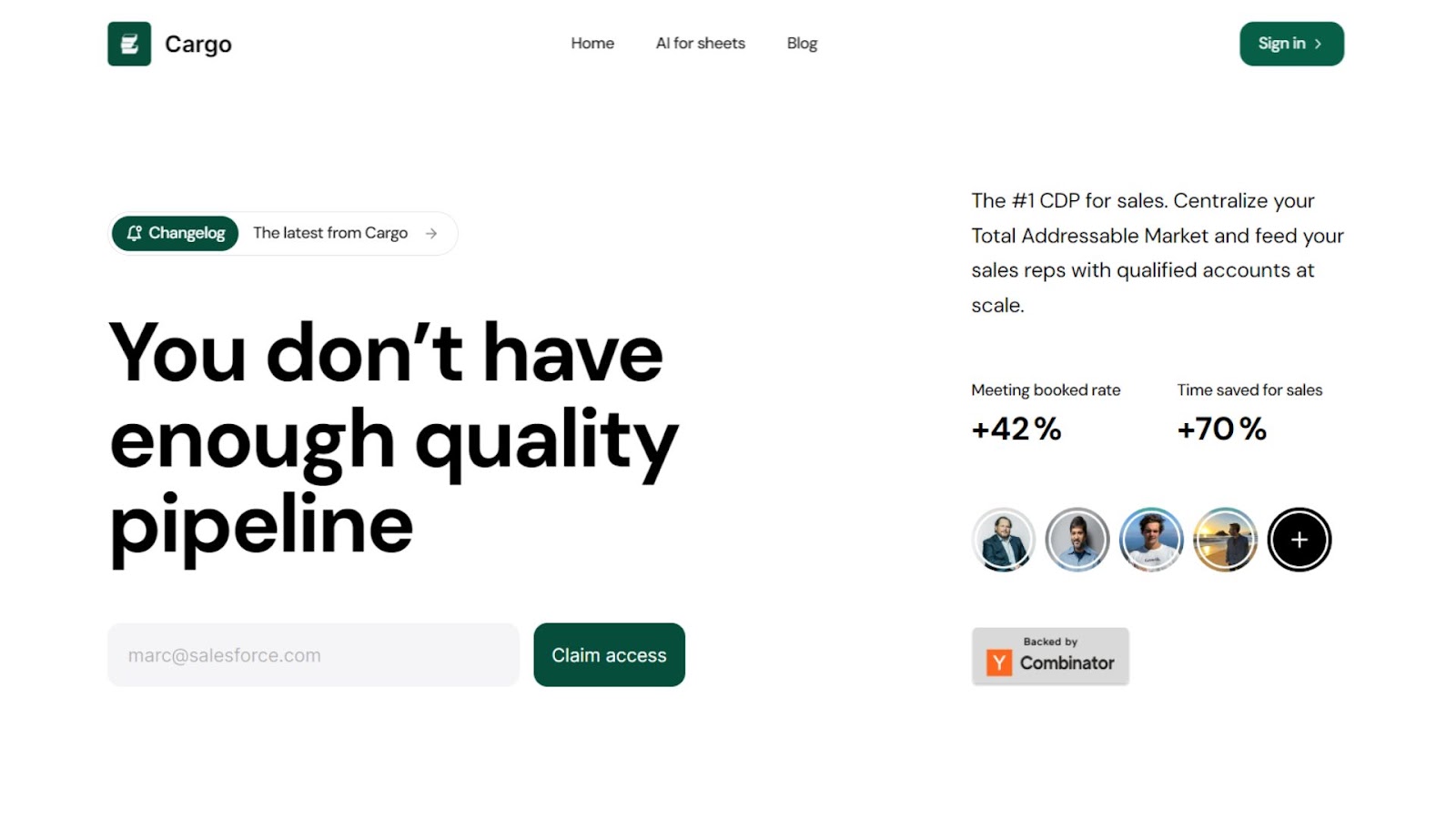
Task: Focus the marc@salesforce.com email field
Action: (x=313, y=655)
